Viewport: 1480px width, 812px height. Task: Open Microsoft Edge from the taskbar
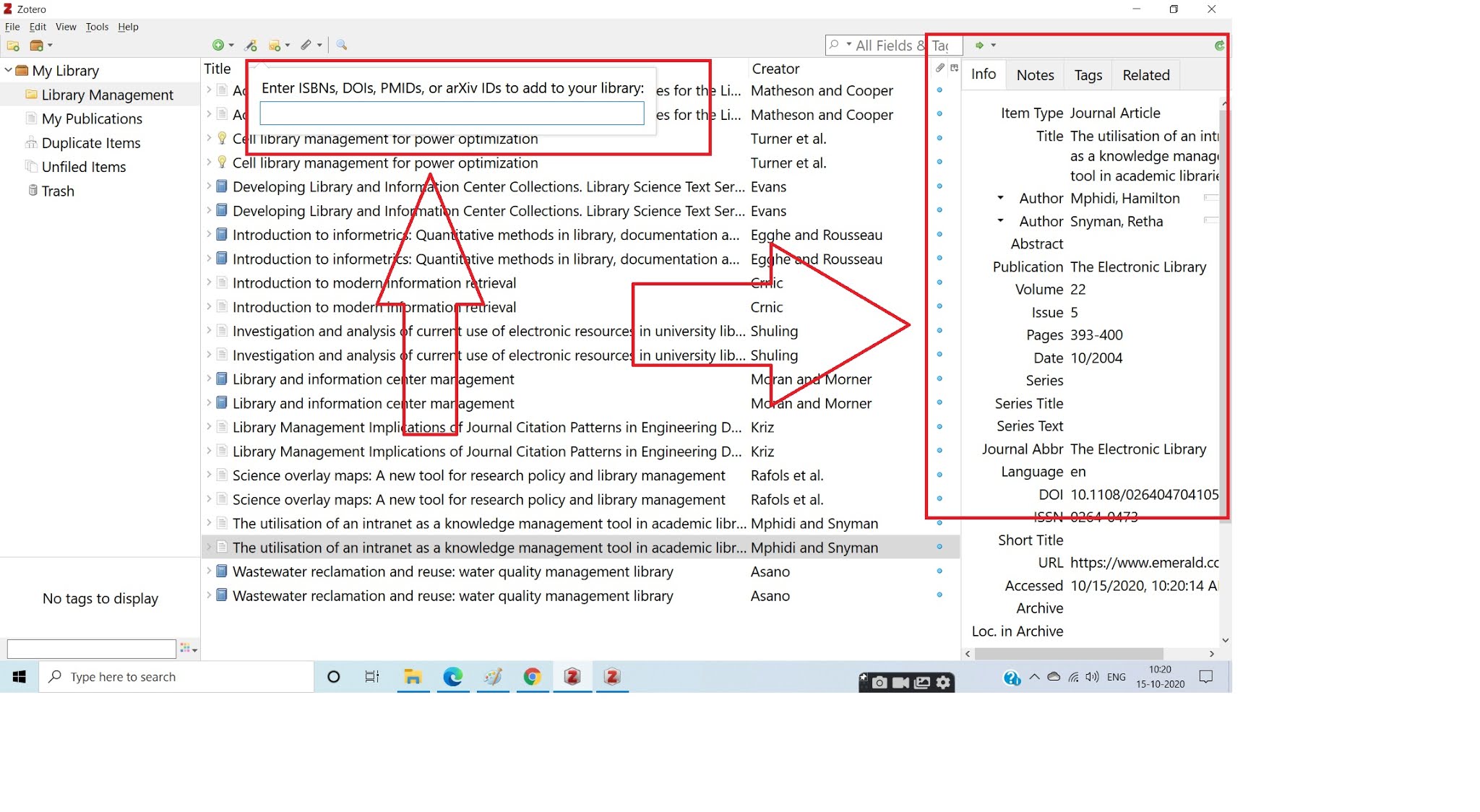453,677
